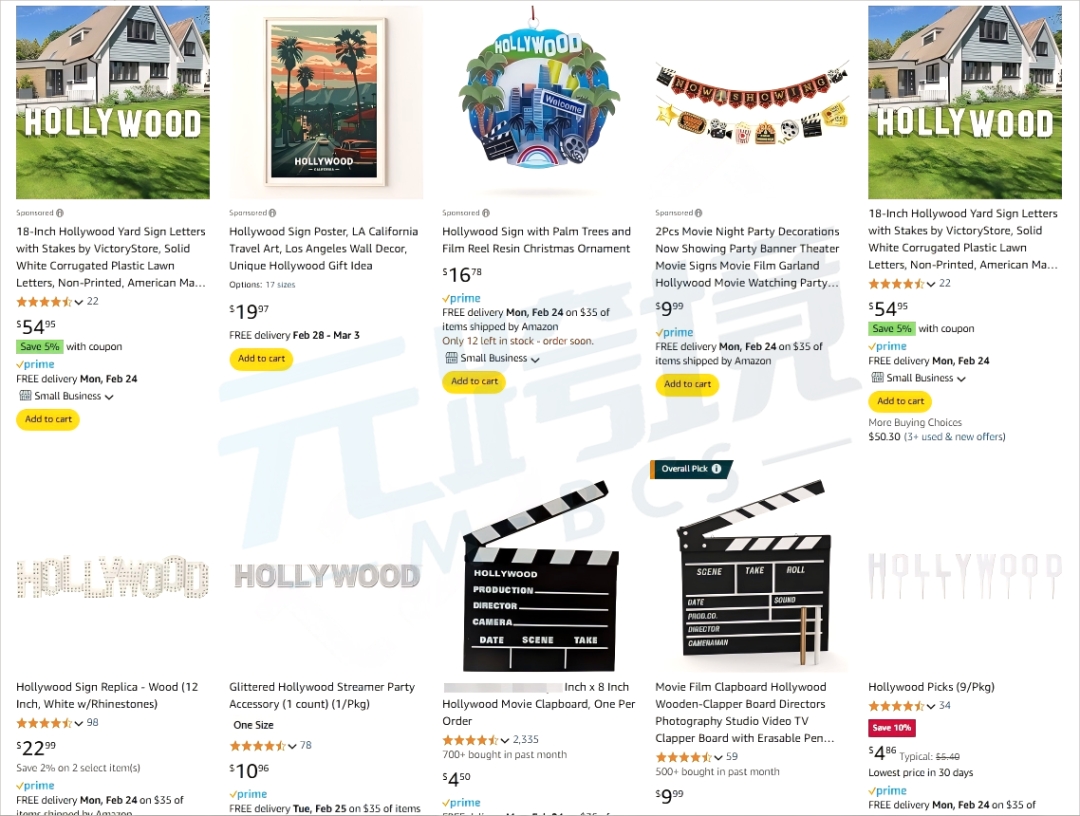The image size is (1080, 816).
Task: Open the 17 sizes options link
Action: click(x=280, y=285)
